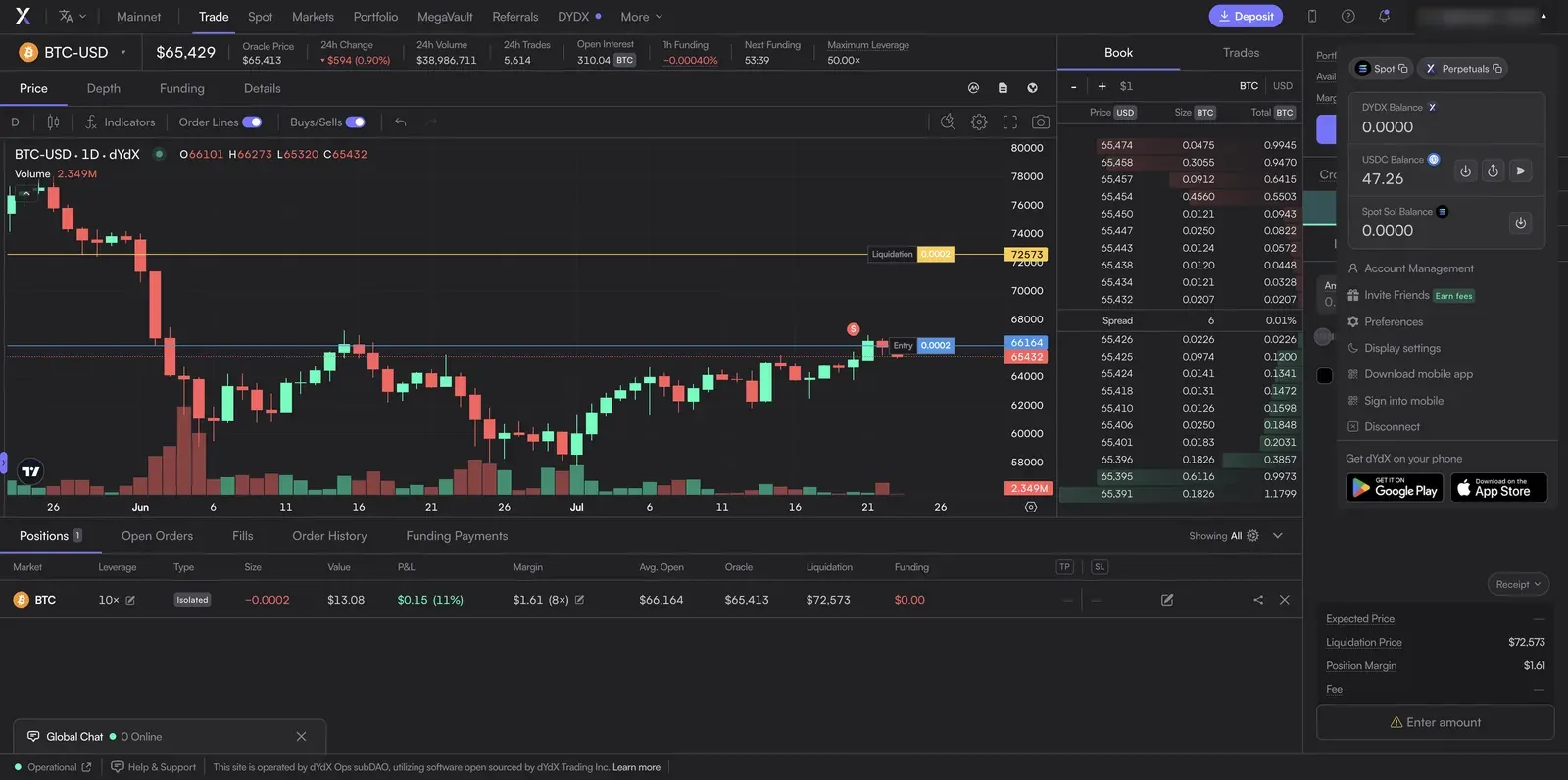Image resolution: width=1568 pixels, height=780 pixels.
Task: Open the mobile device icon in header
Action: [x=1312, y=16]
